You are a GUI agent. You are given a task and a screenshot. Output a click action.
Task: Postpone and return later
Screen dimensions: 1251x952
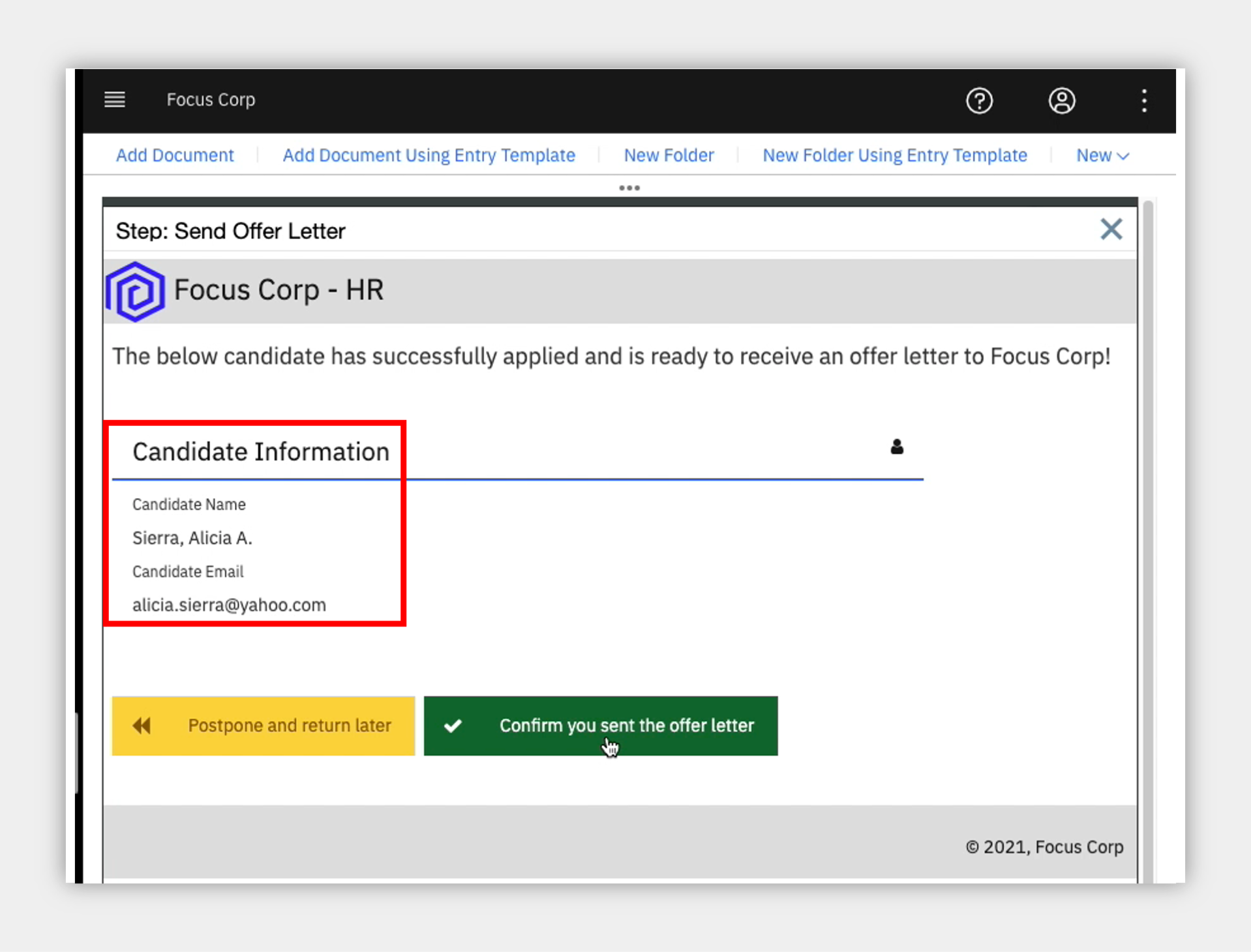coord(264,726)
